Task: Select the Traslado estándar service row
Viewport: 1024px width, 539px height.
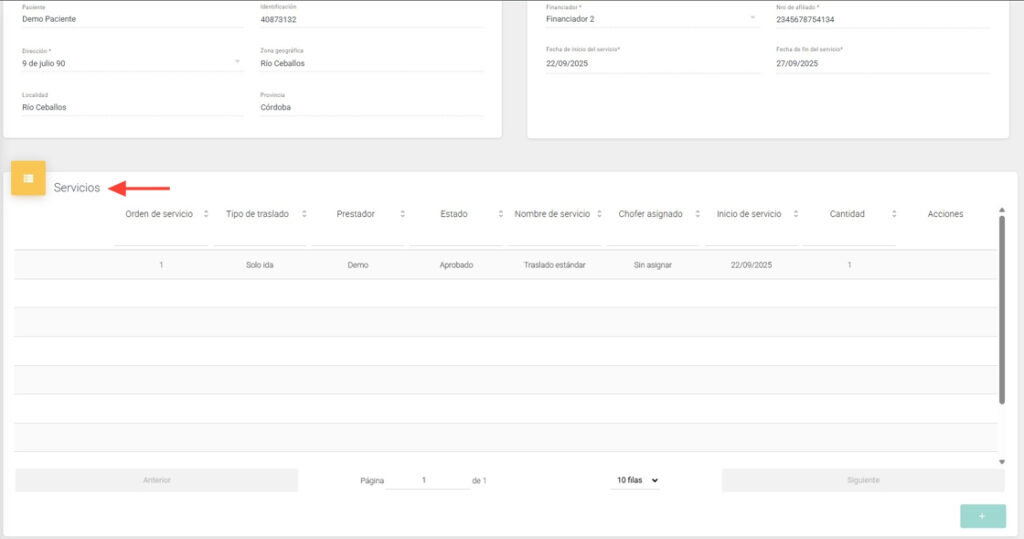Action: coord(554,265)
